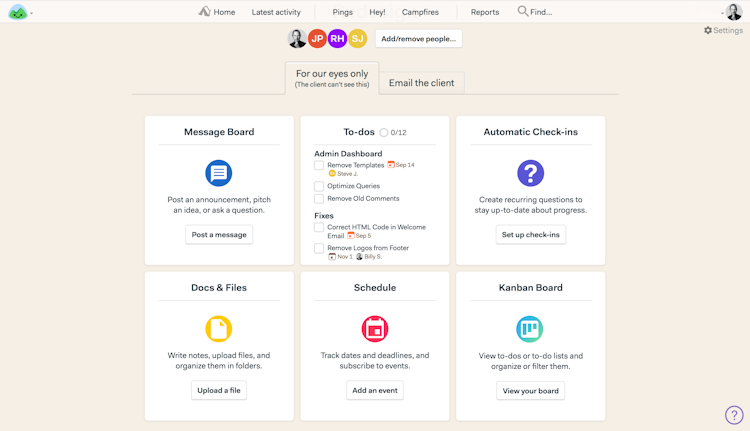Check off the Remove Templates to-do
750x431 pixels.
pyautogui.click(x=319, y=166)
